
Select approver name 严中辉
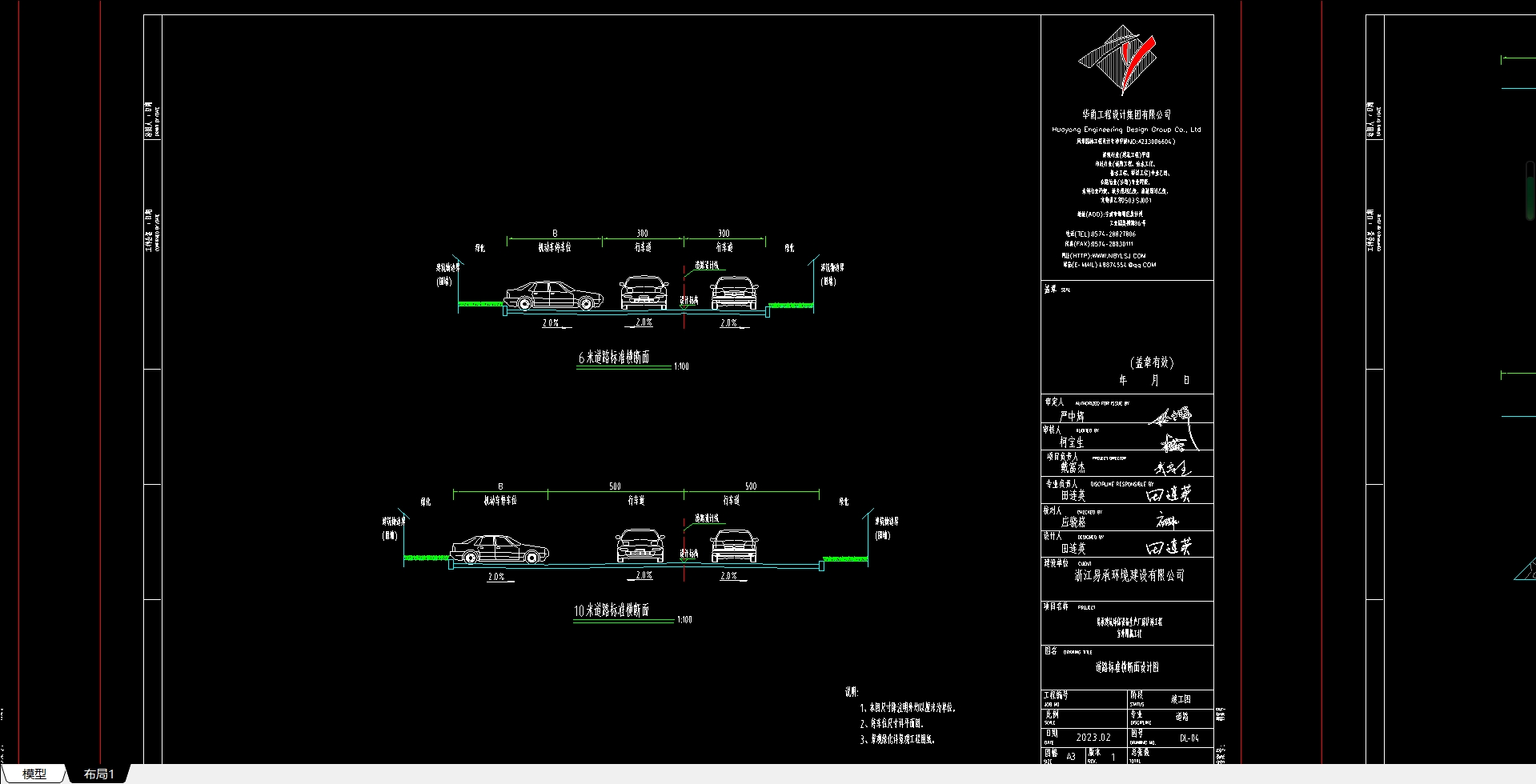(1072, 417)
